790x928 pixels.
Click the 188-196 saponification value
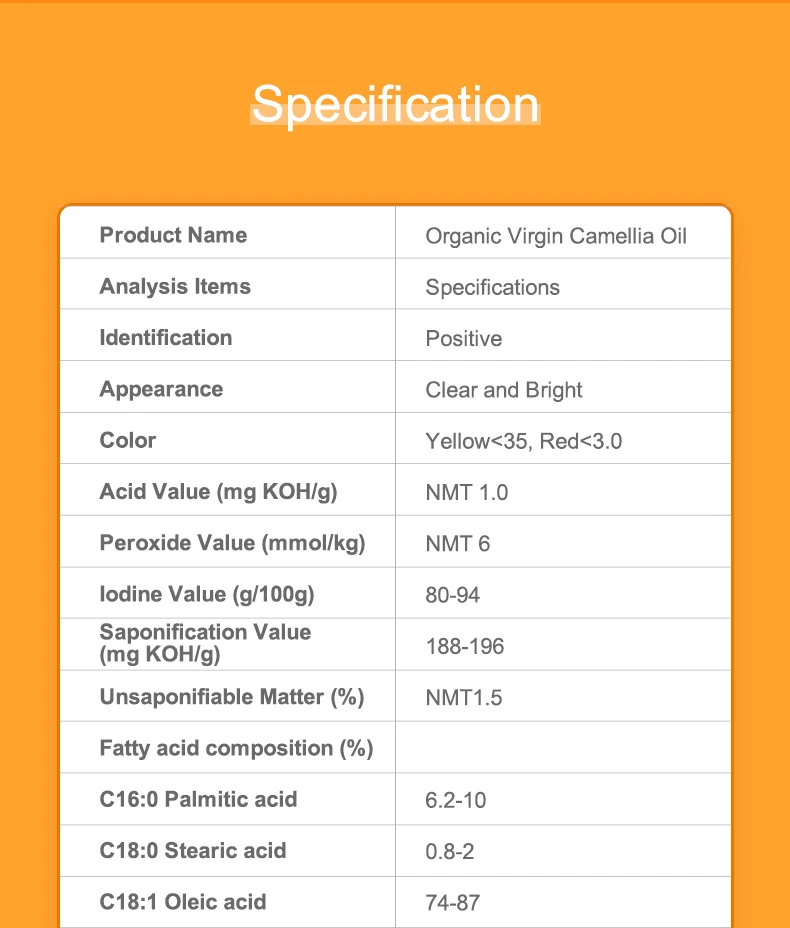[465, 646]
